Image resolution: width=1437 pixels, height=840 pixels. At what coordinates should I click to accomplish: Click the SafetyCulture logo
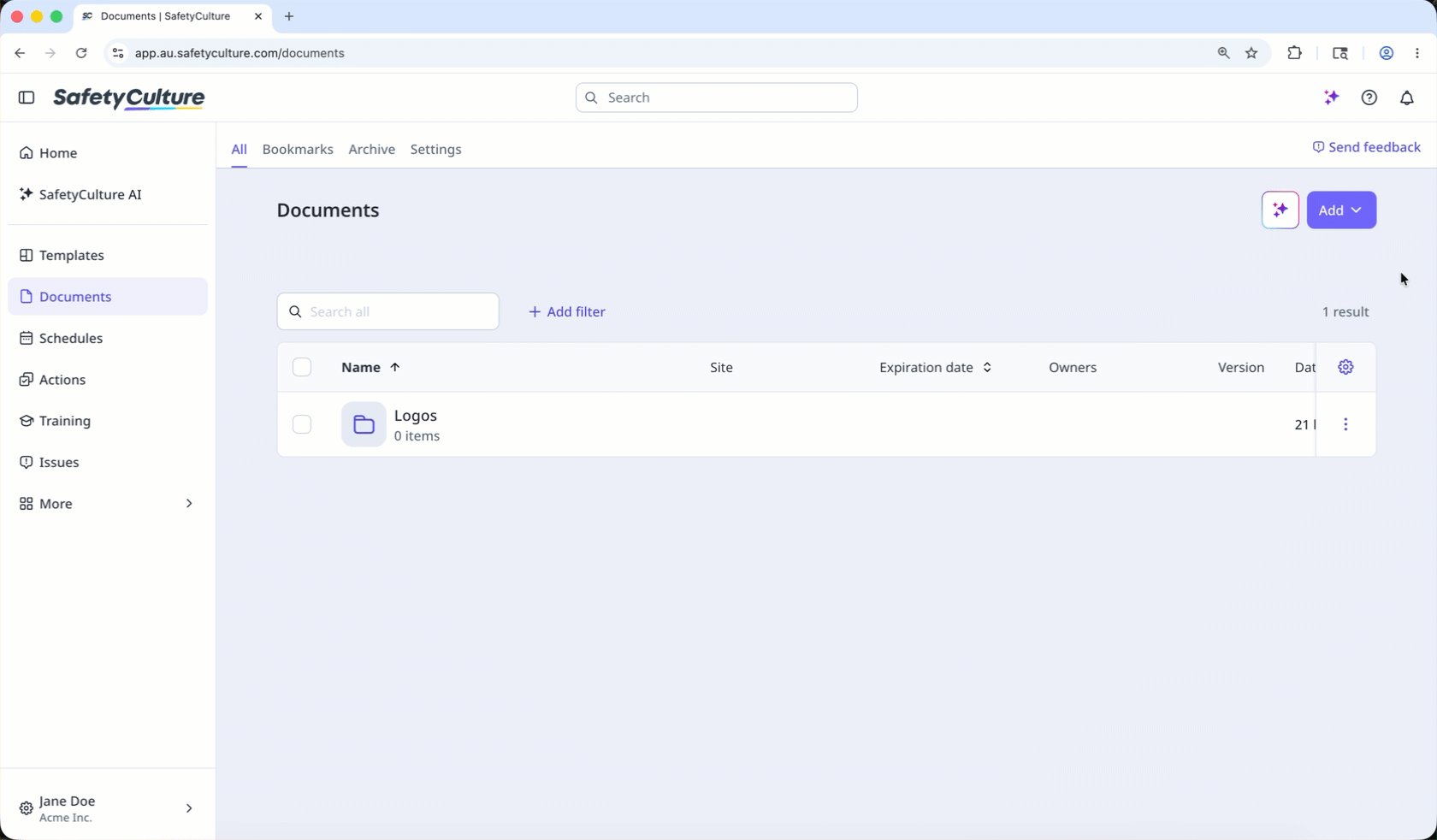129,98
